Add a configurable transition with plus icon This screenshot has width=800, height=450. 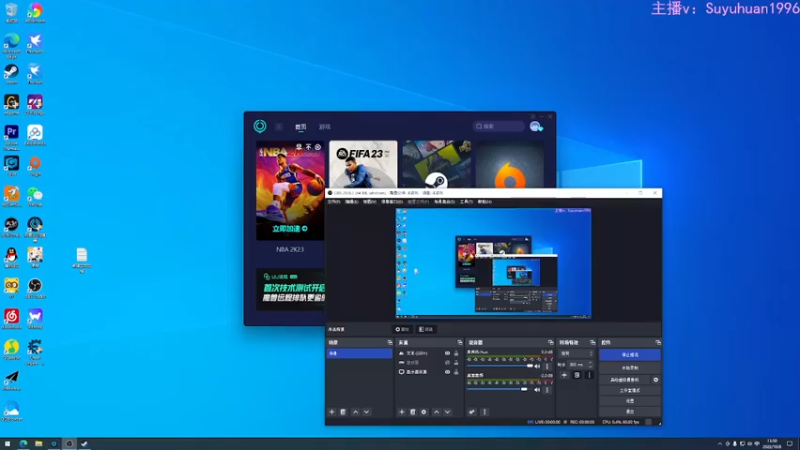[x=564, y=375]
